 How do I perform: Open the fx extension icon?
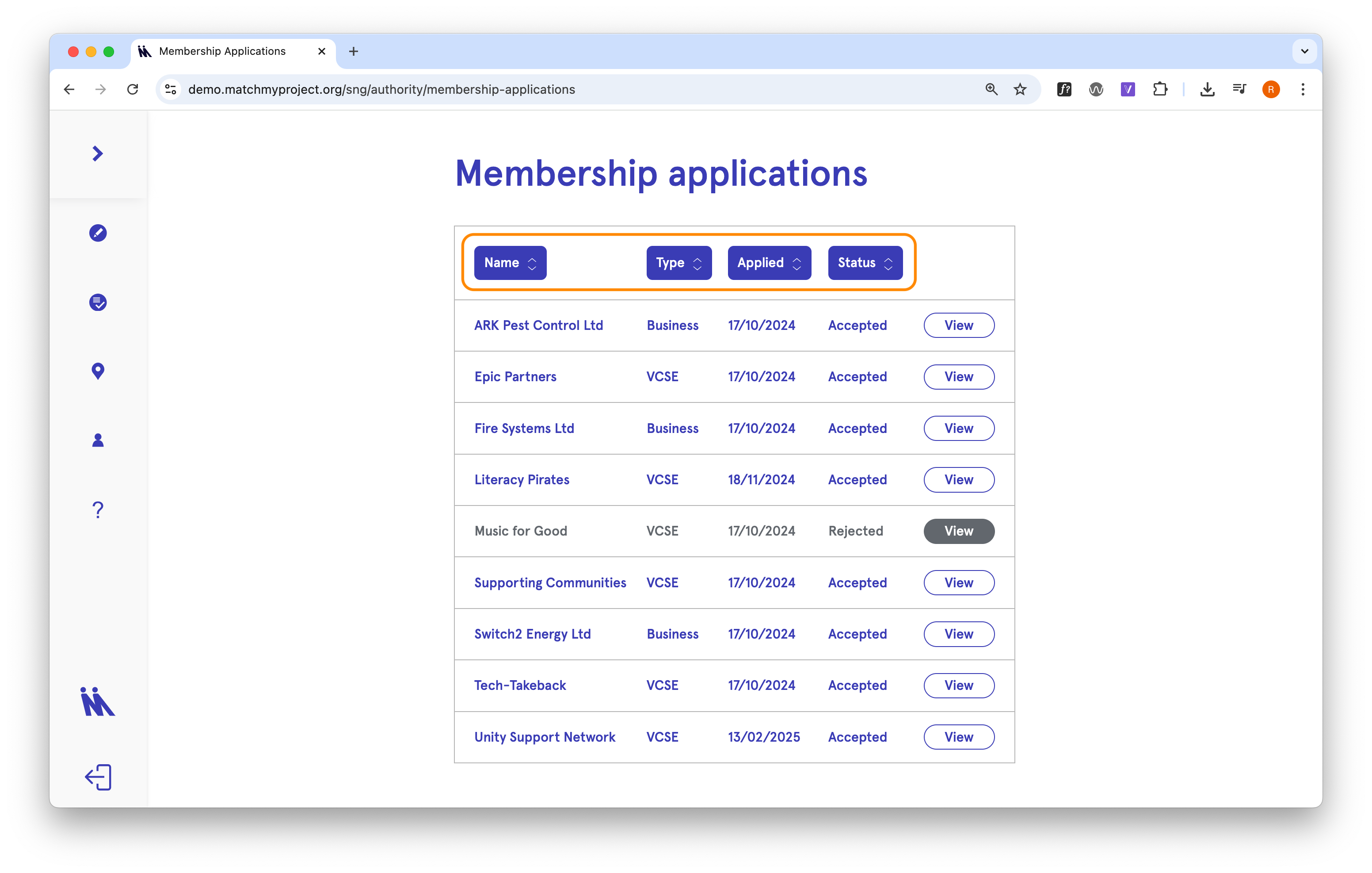[1064, 89]
